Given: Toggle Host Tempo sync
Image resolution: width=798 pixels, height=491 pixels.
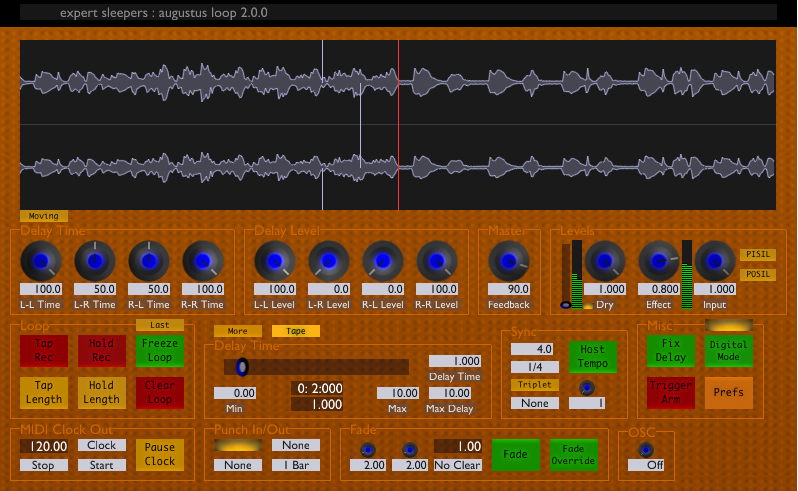Looking at the screenshot, I should click(x=592, y=356).
